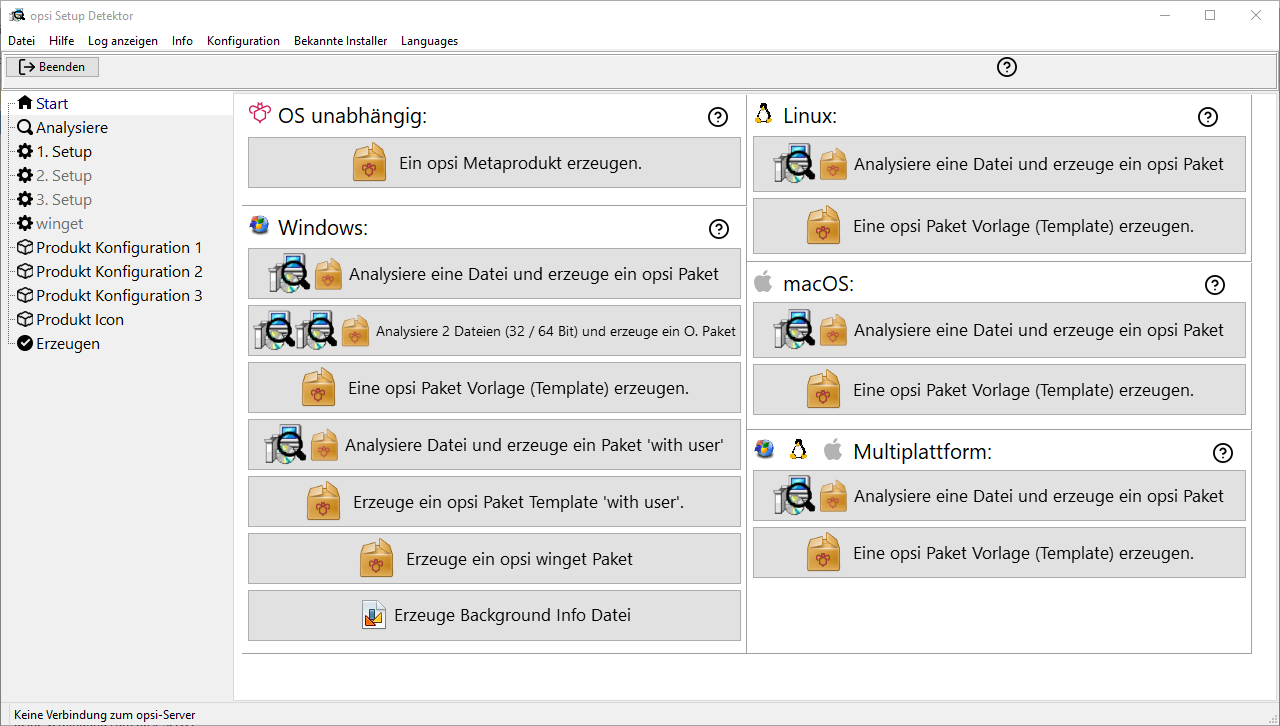The width and height of the screenshot is (1280, 726).
Task: Open the Log anzeigen menu
Action: click(x=123, y=41)
